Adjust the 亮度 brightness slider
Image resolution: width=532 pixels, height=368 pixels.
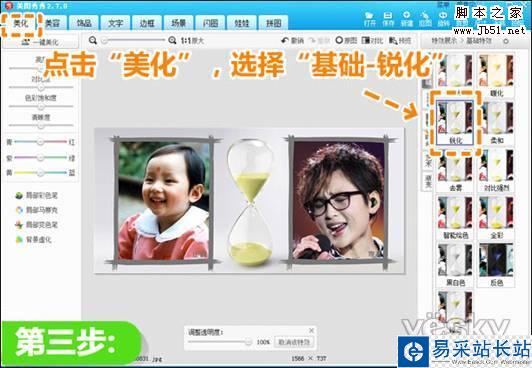pos(41,68)
